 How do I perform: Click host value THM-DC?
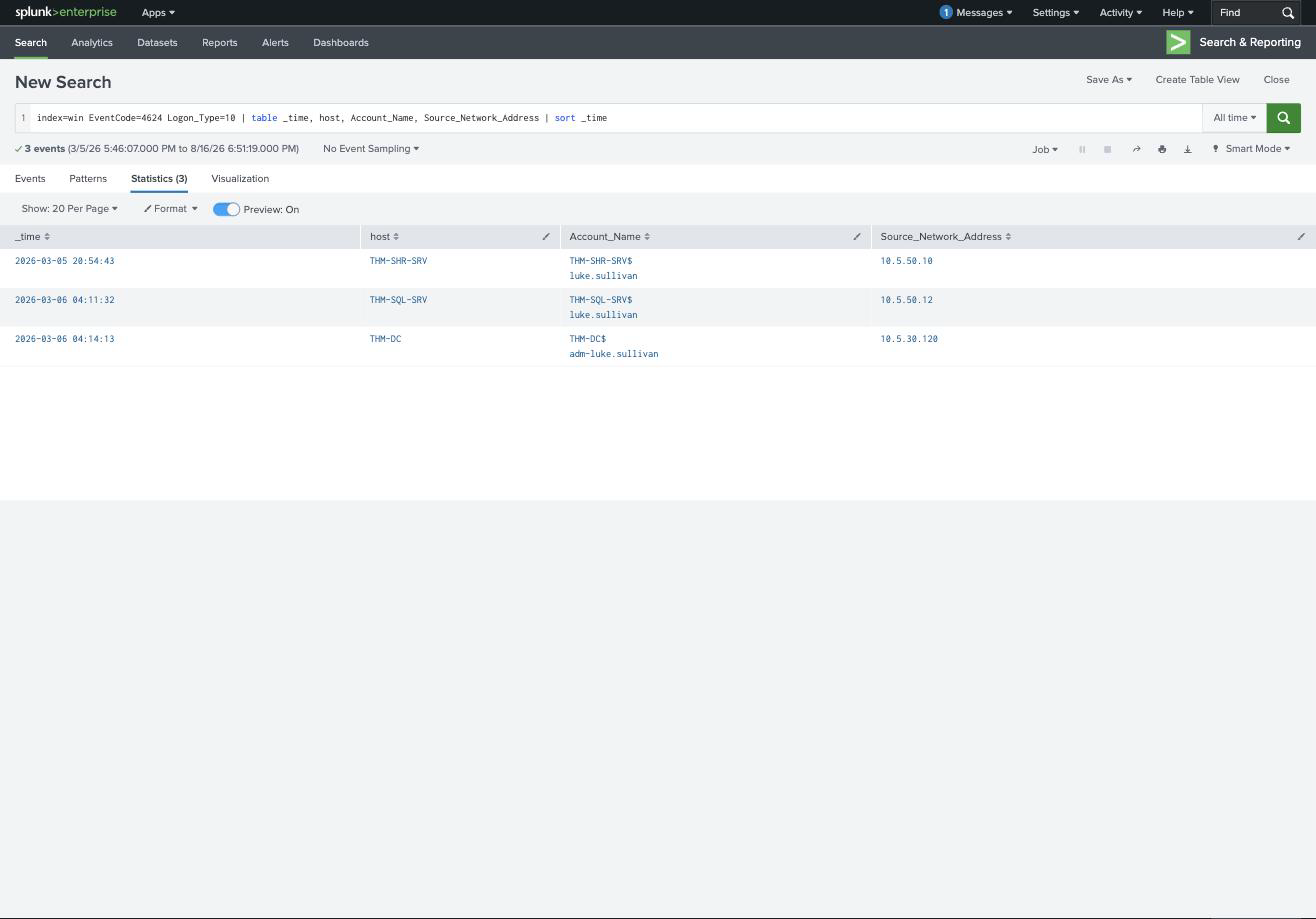point(386,339)
